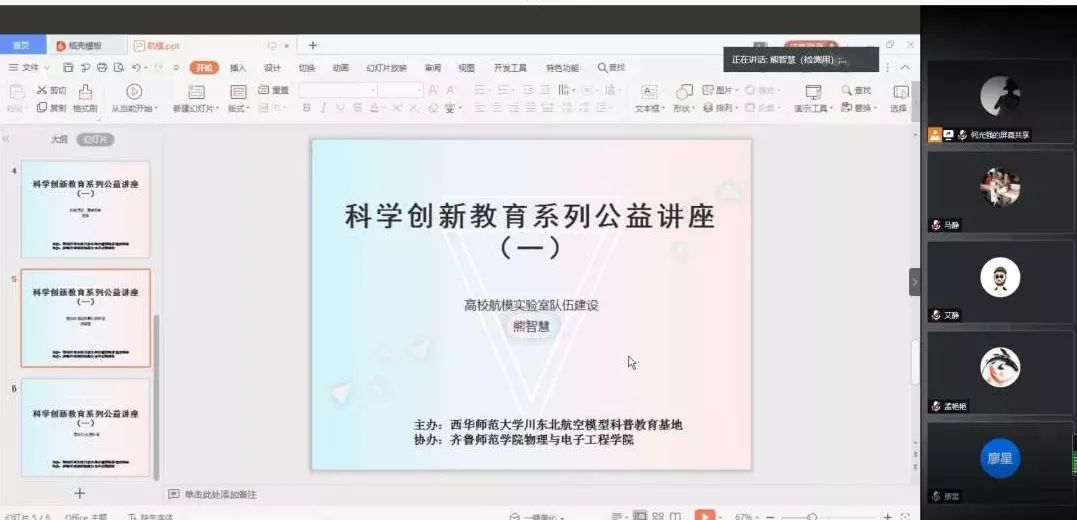This screenshot has width=1077, height=520.
Task: Switch to the Design (设计) tab
Action: click(272, 68)
